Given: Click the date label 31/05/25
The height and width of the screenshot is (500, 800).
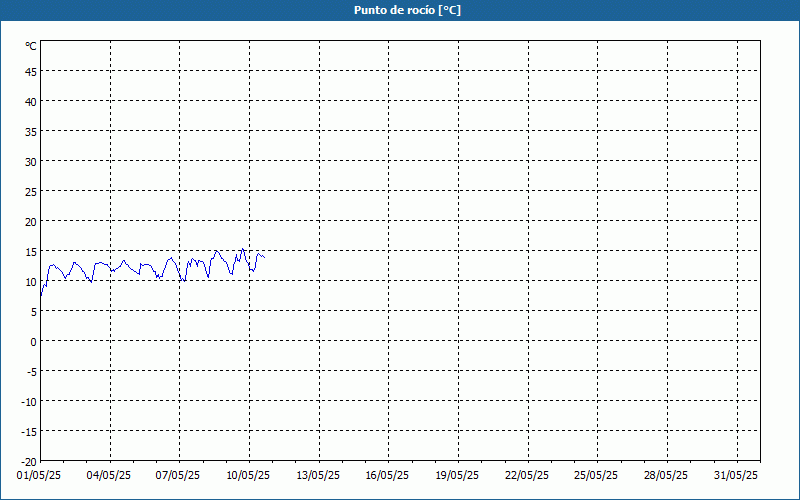Looking at the screenshot, I should pyautogui.click(x=736, y=476).
